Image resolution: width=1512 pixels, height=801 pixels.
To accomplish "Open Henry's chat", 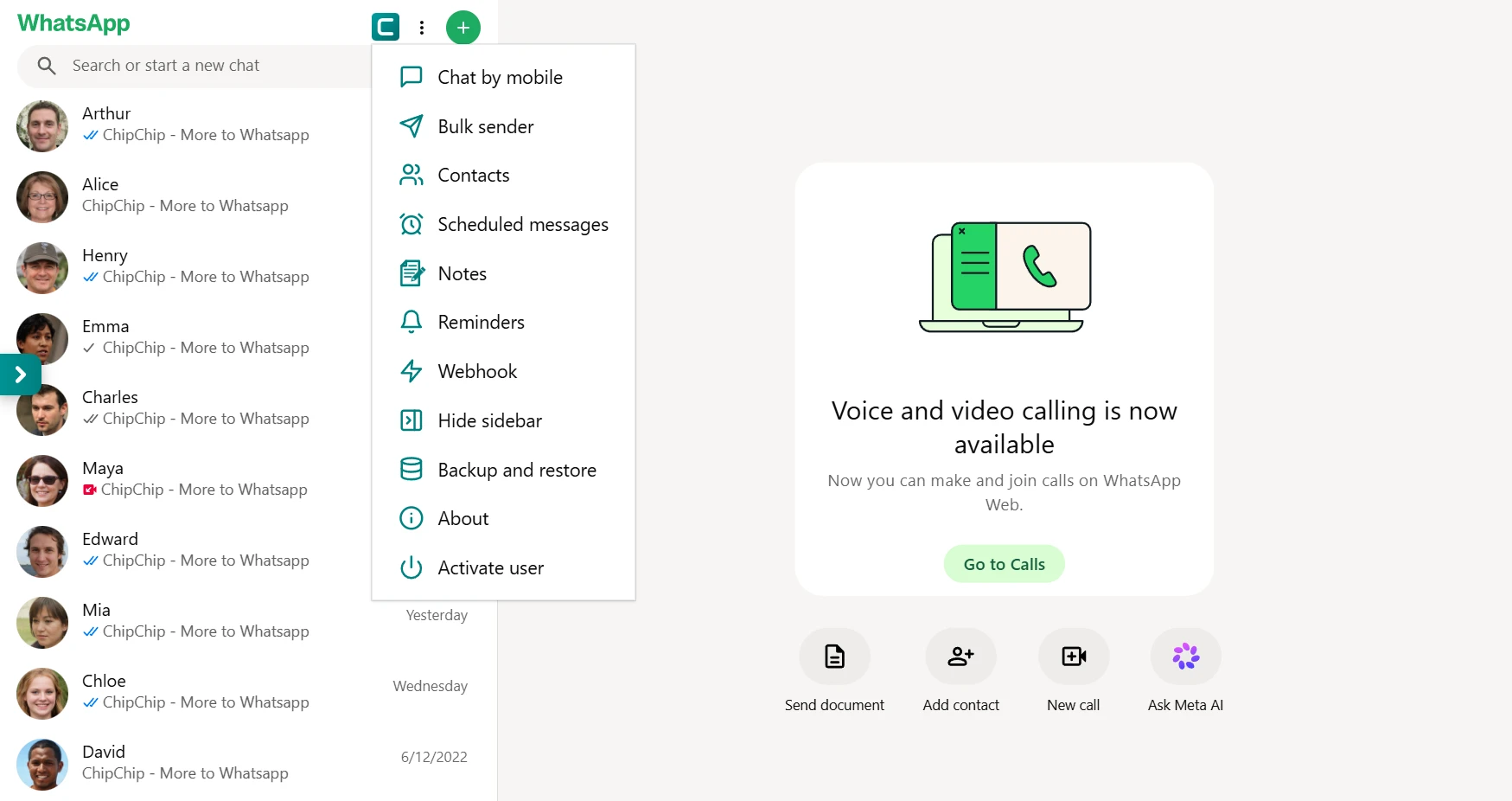I will click(186, 267).
